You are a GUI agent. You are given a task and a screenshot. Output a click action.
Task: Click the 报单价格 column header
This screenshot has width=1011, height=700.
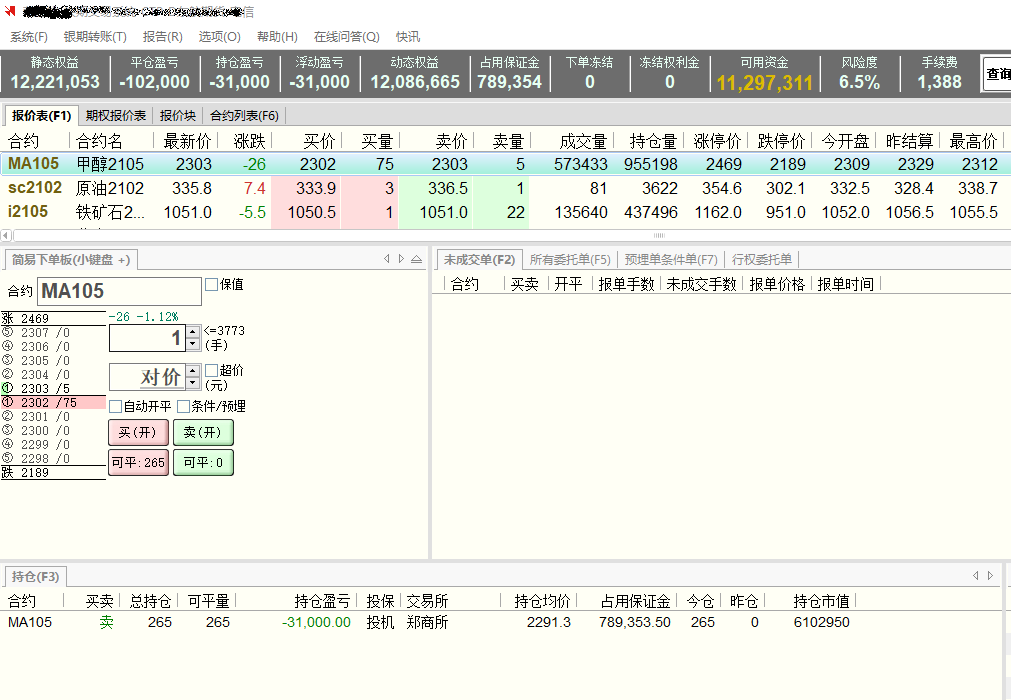coord(777,284)
